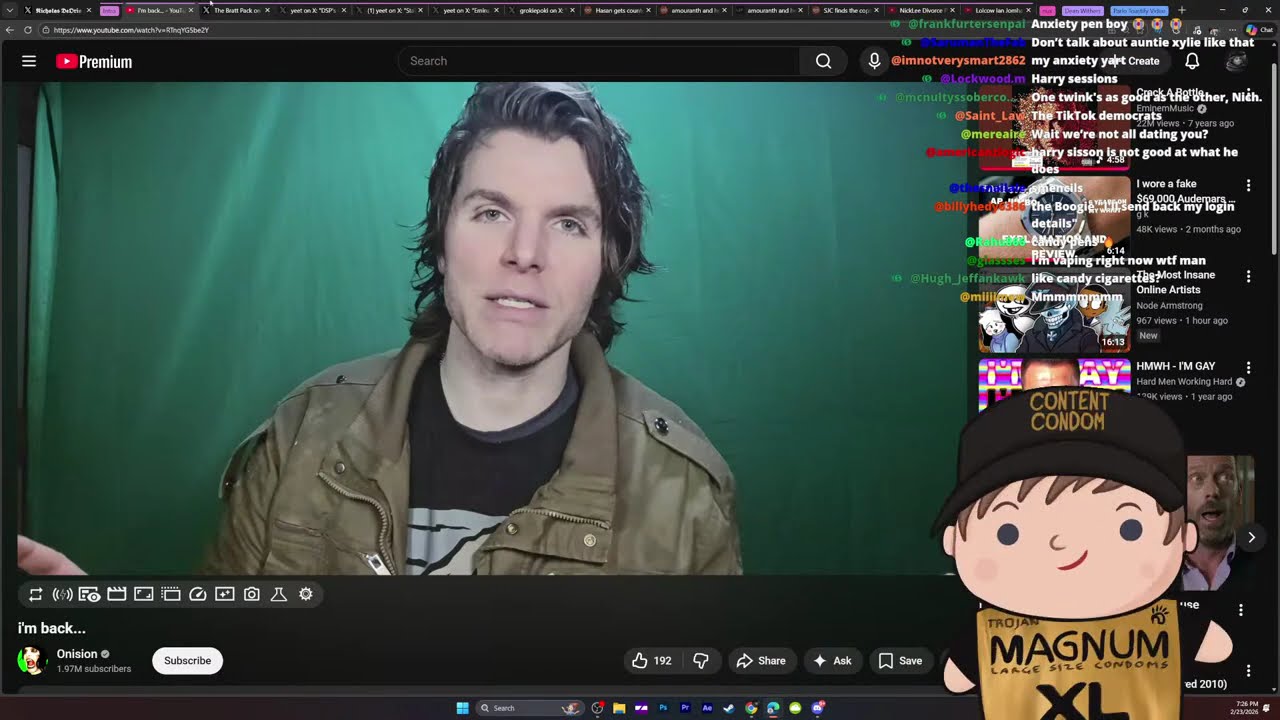Switch to 'grokiepoki on X' browser tab

point(541,10)
